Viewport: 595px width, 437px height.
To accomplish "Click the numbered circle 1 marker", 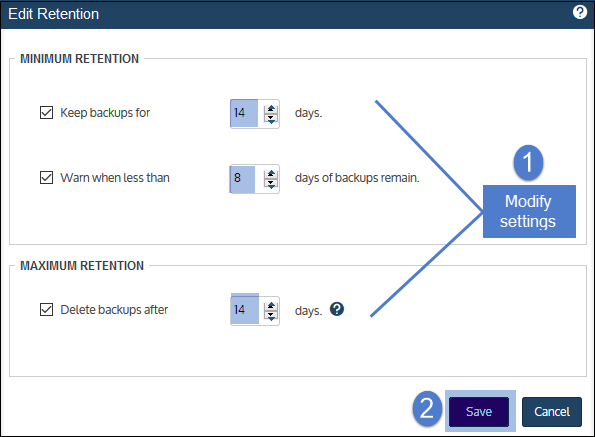I will (528, 162).
